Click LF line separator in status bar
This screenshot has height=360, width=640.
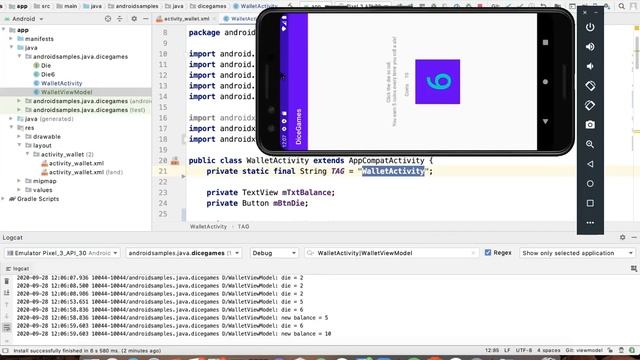[507, 350]
